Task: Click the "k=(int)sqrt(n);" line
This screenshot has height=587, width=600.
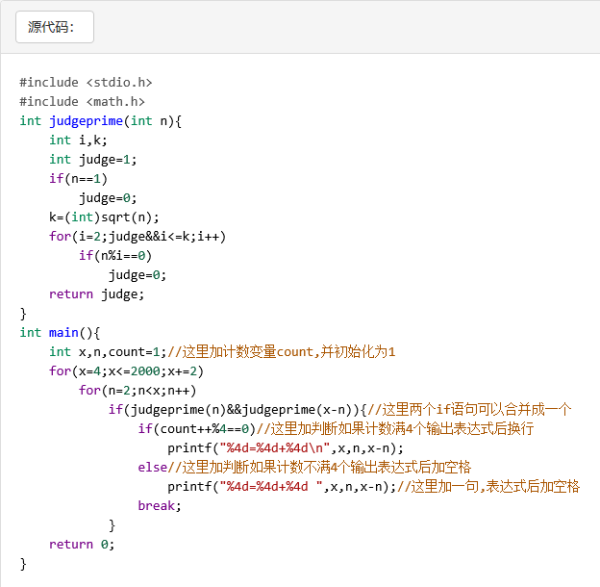Action: 104,217
